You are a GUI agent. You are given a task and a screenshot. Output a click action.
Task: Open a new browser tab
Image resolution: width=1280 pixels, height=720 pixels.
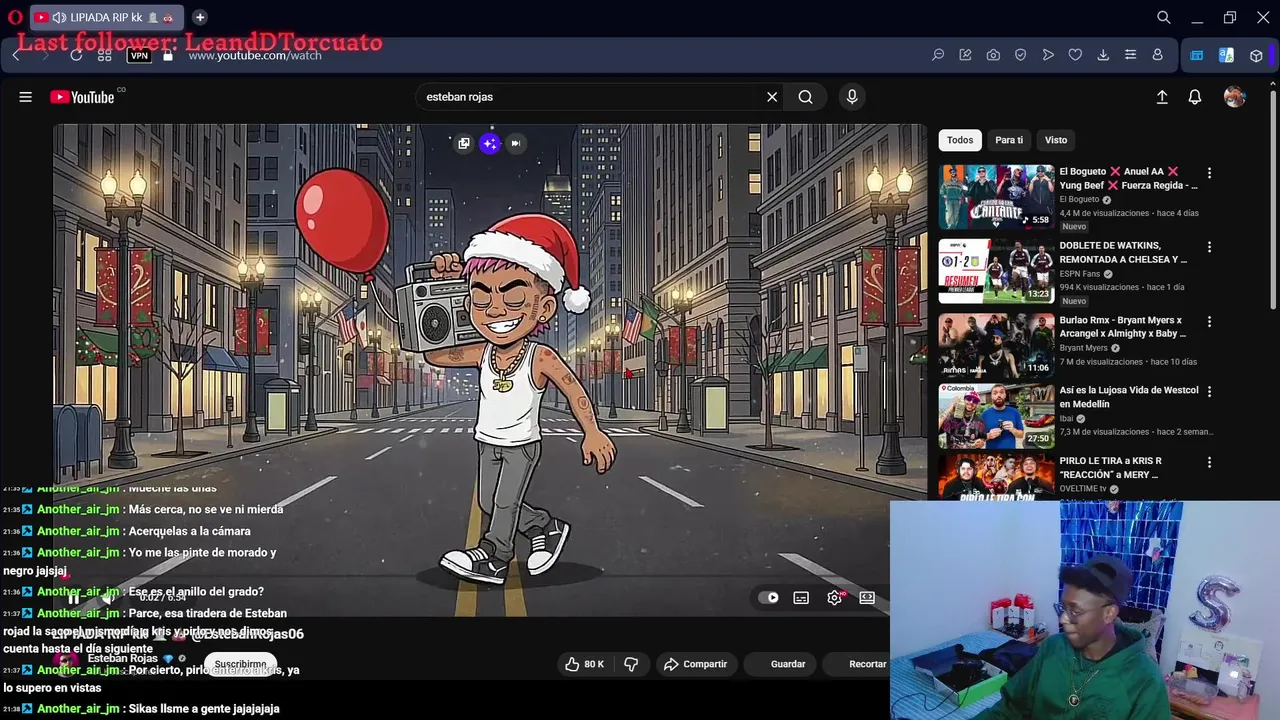tap(200, 17)
